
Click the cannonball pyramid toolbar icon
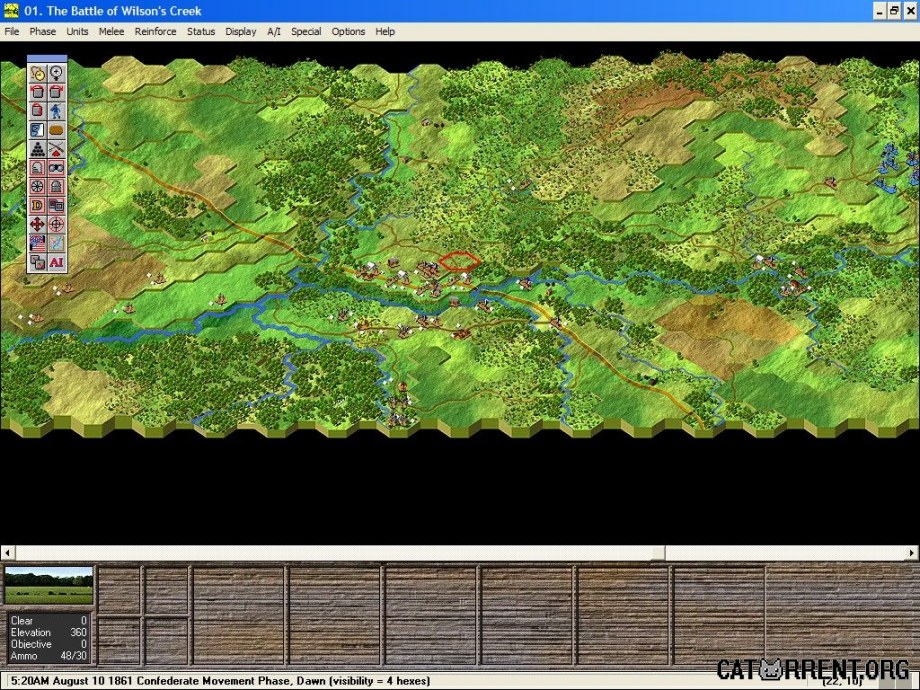pyautogui.click(x=38, y=149)
